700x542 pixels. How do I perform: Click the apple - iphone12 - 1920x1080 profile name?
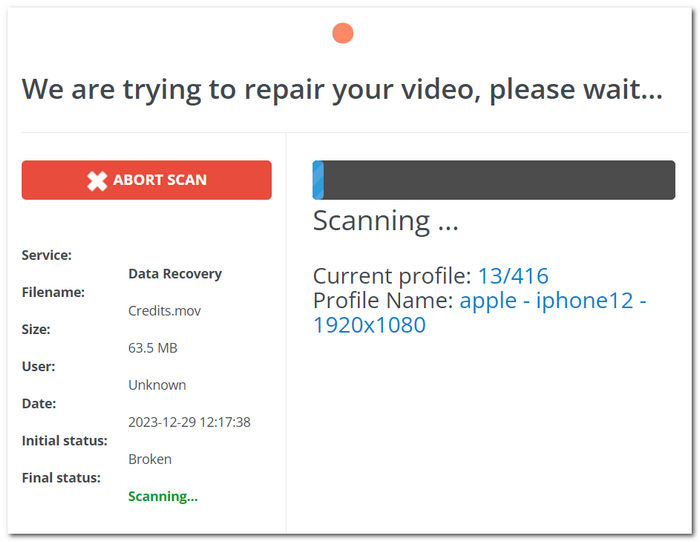479,313
